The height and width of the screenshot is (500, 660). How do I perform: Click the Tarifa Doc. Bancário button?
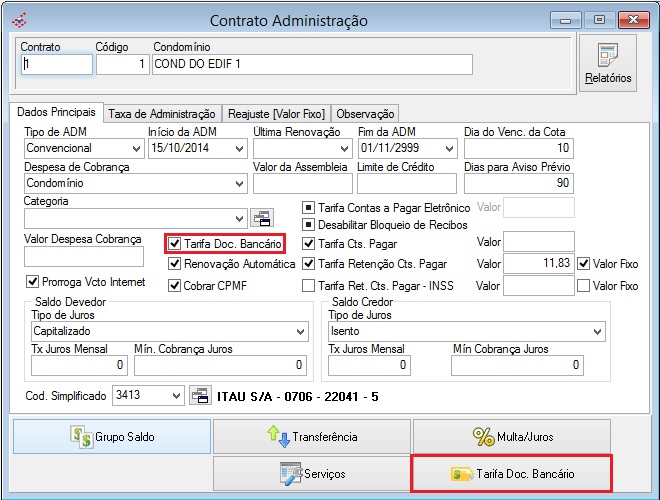(x=511, y=473)
